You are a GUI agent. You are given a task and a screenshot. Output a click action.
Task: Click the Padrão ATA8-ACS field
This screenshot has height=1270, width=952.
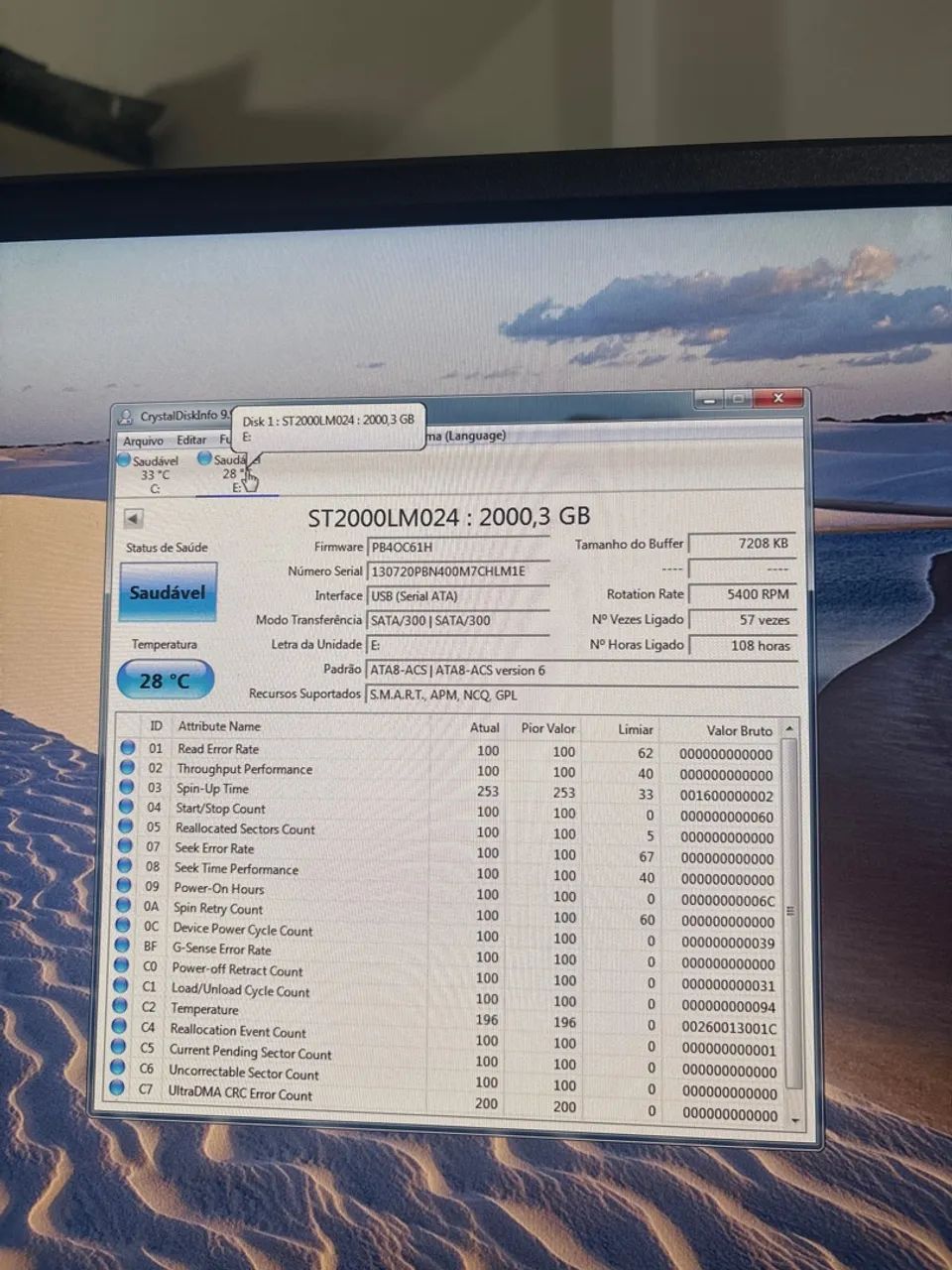[x=581, y=671]
